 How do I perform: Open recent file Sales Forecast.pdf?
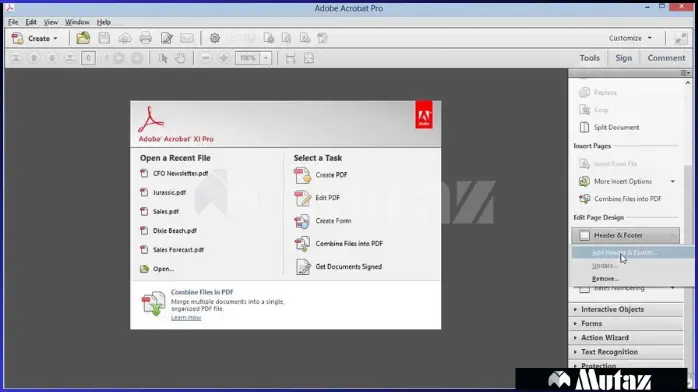pyautogui.click(x=178, y=250)
